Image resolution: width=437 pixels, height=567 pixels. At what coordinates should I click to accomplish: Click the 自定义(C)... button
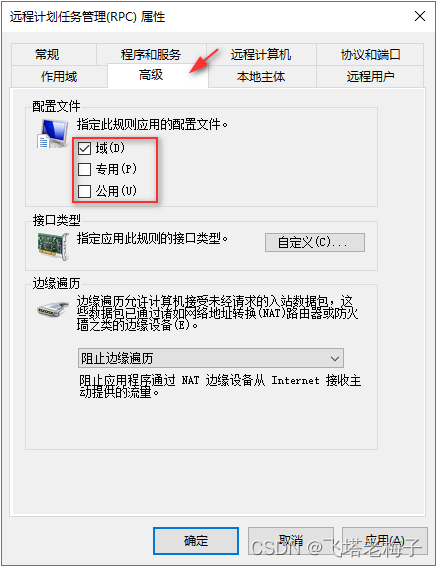point(315,242)
